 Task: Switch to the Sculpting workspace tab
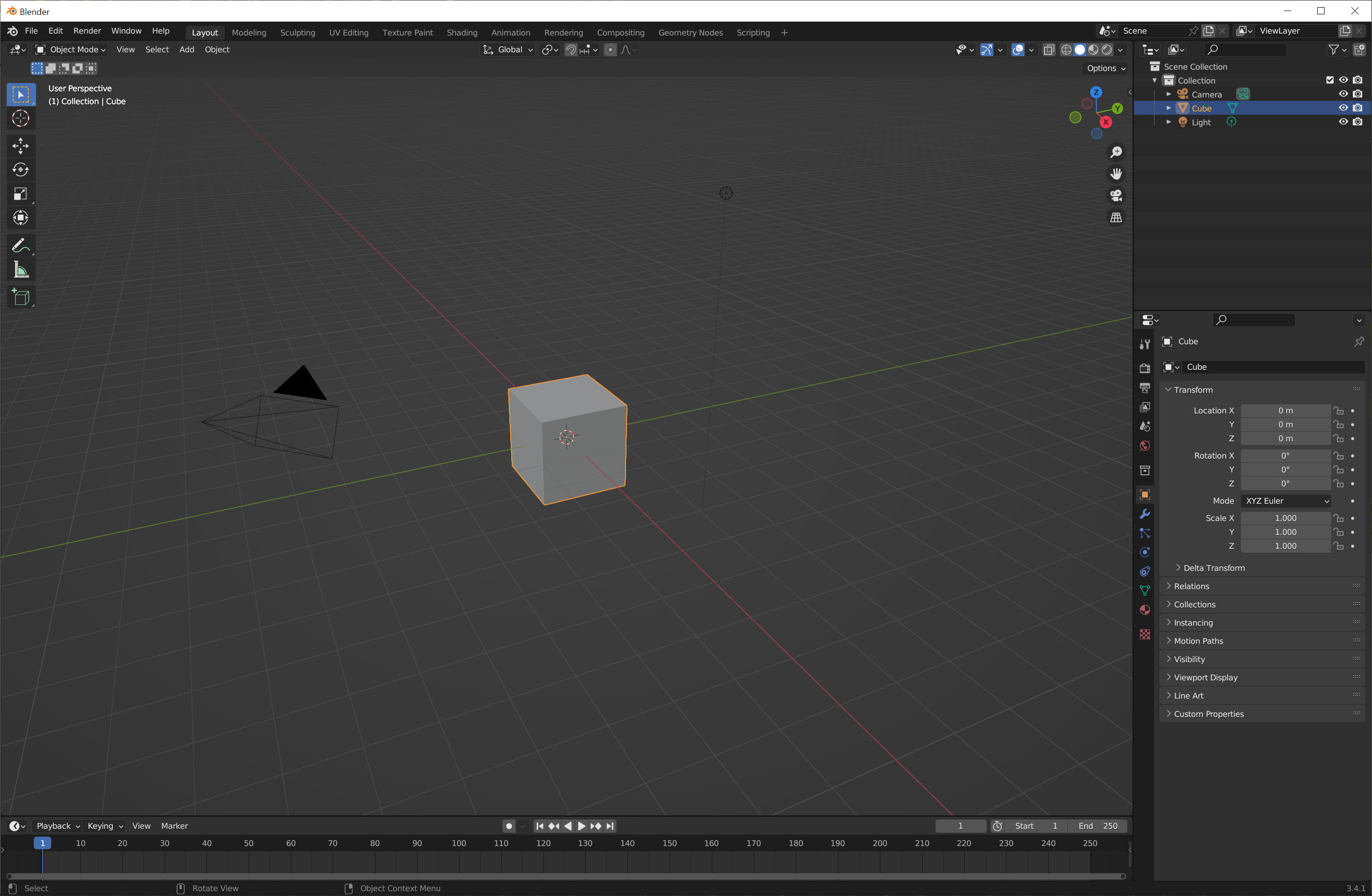click(x=298, y=32)
